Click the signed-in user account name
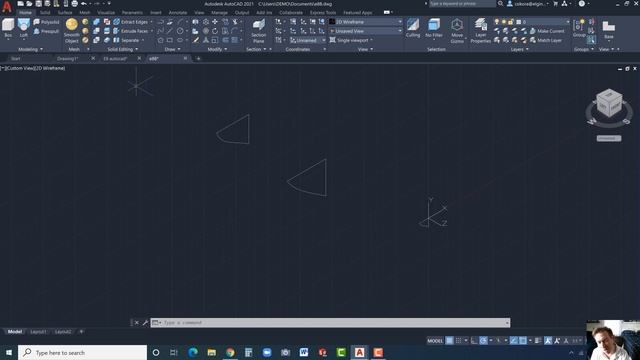This screenshot has height=360, width=640. (529, 4)
